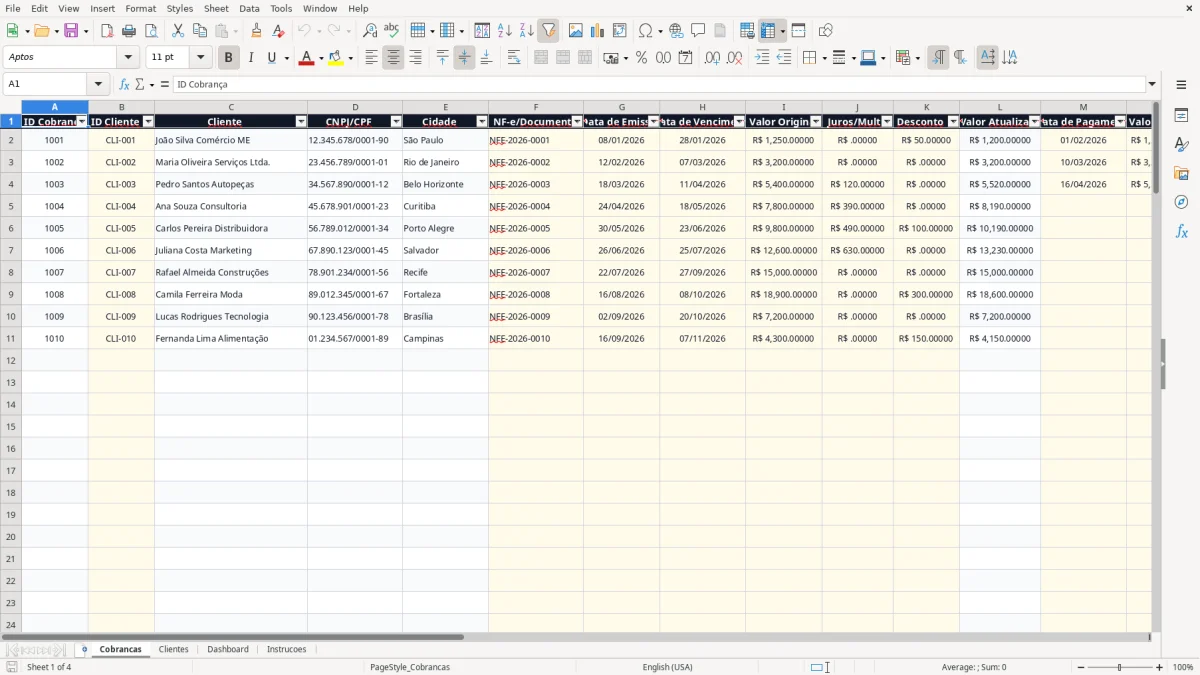Viewport: 1200px width, 675px height.
Task: Switch to Clientes sheet tab
Action: tap(173, 649)
